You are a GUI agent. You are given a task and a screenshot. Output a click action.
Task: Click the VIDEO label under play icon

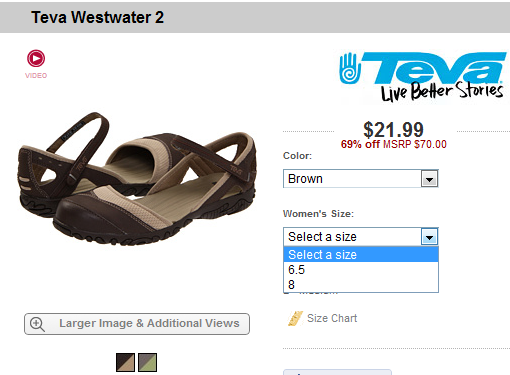[x=36, y=76]
